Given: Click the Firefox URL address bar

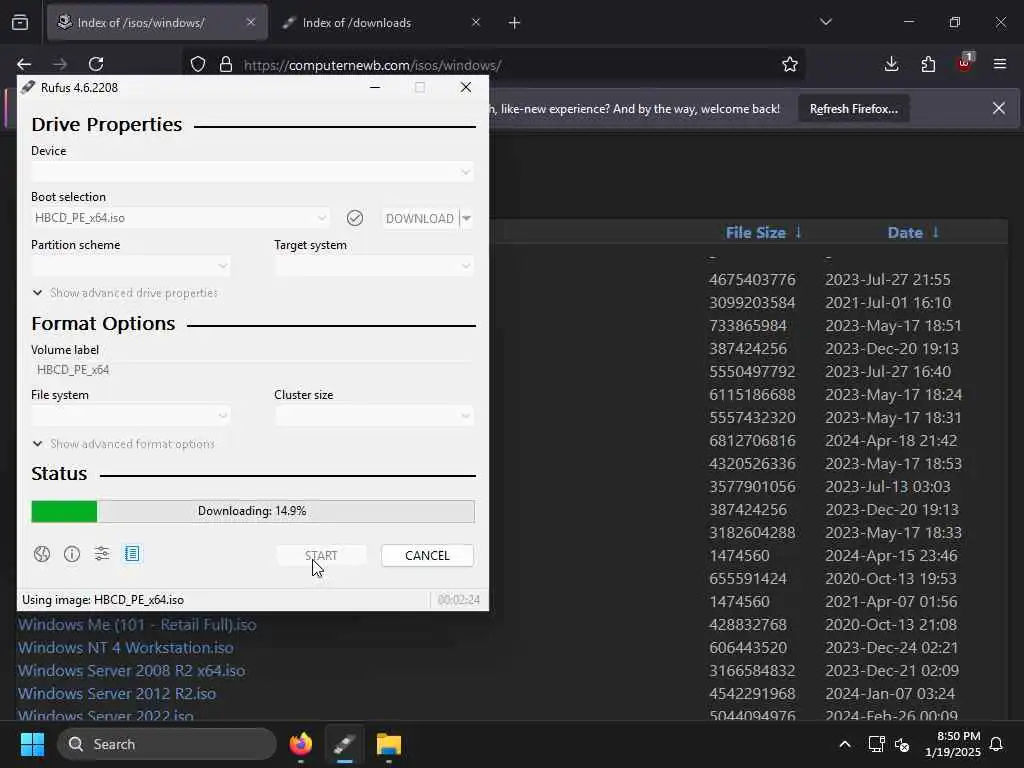Looking at the screenshot, I should [493, 65].
